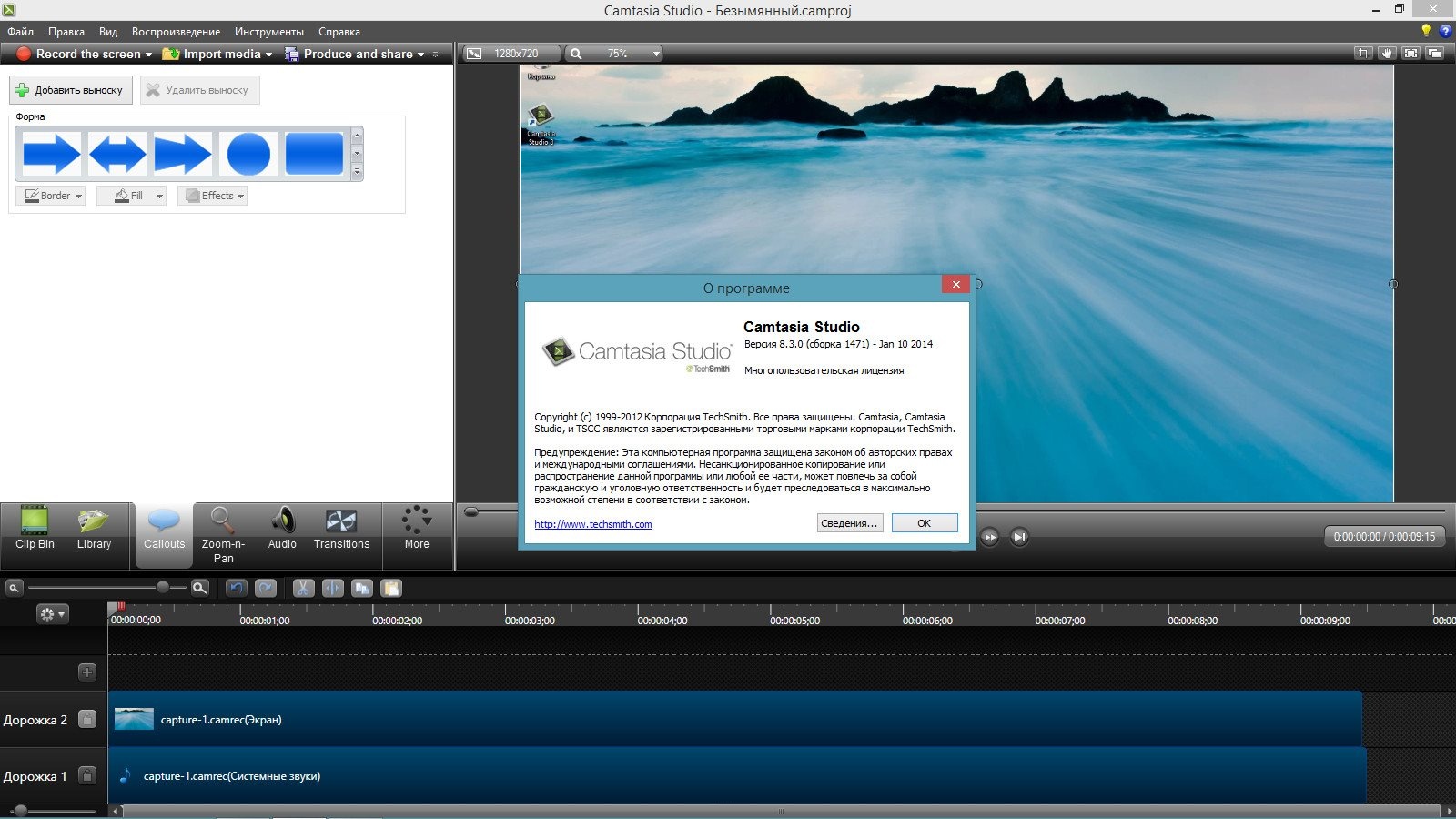Lock Дорожка 1 track

[x=87, y=775]
